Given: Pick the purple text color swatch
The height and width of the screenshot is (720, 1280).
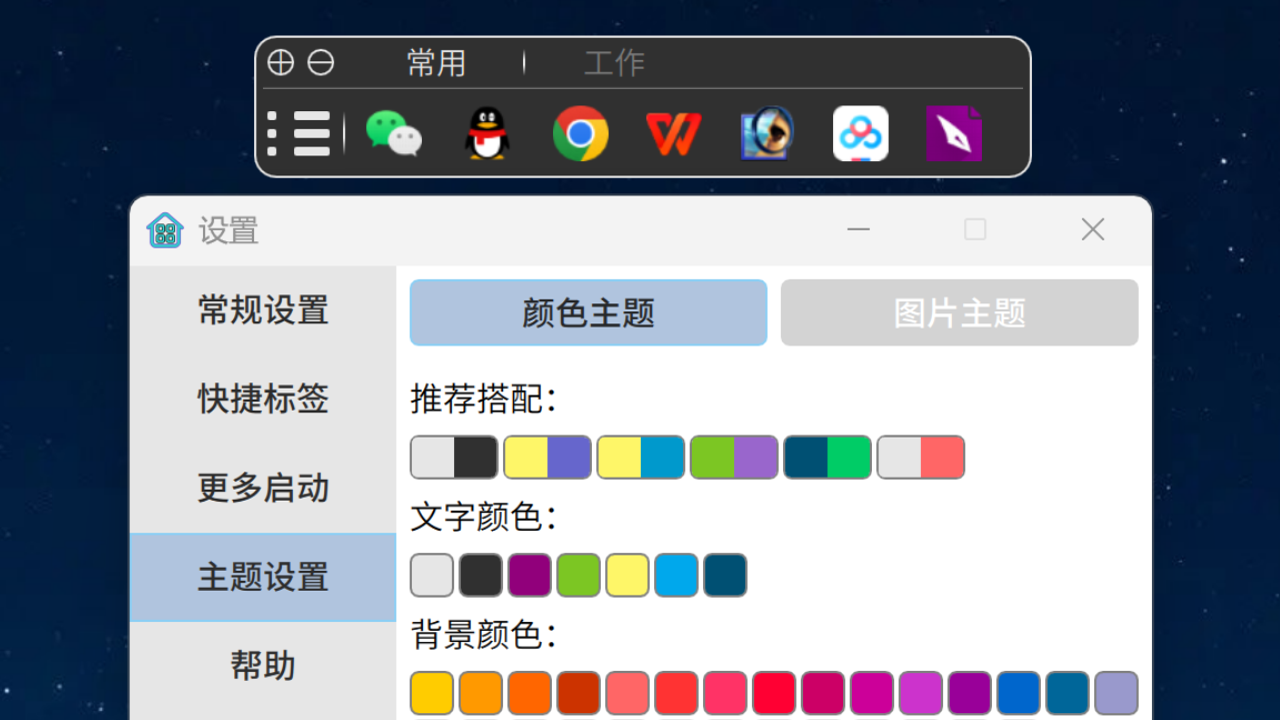Looking at the screenshot, I should [530, 575].
